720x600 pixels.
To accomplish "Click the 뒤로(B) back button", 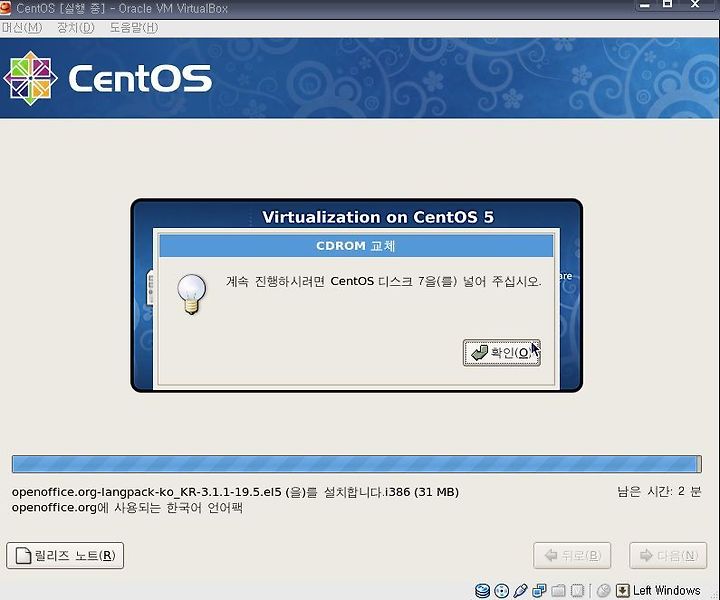I will pos(572,555).
